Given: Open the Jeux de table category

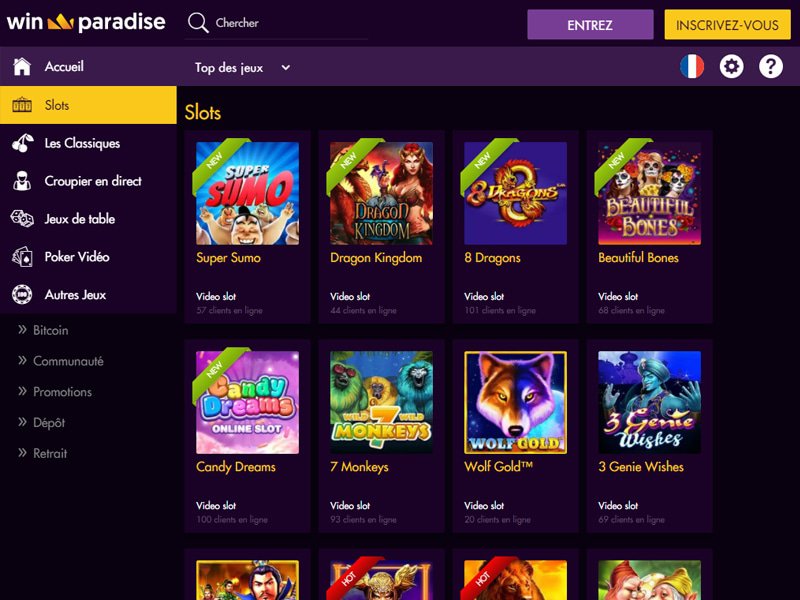Looking at the screenshot, I should [x=88, y=219].
